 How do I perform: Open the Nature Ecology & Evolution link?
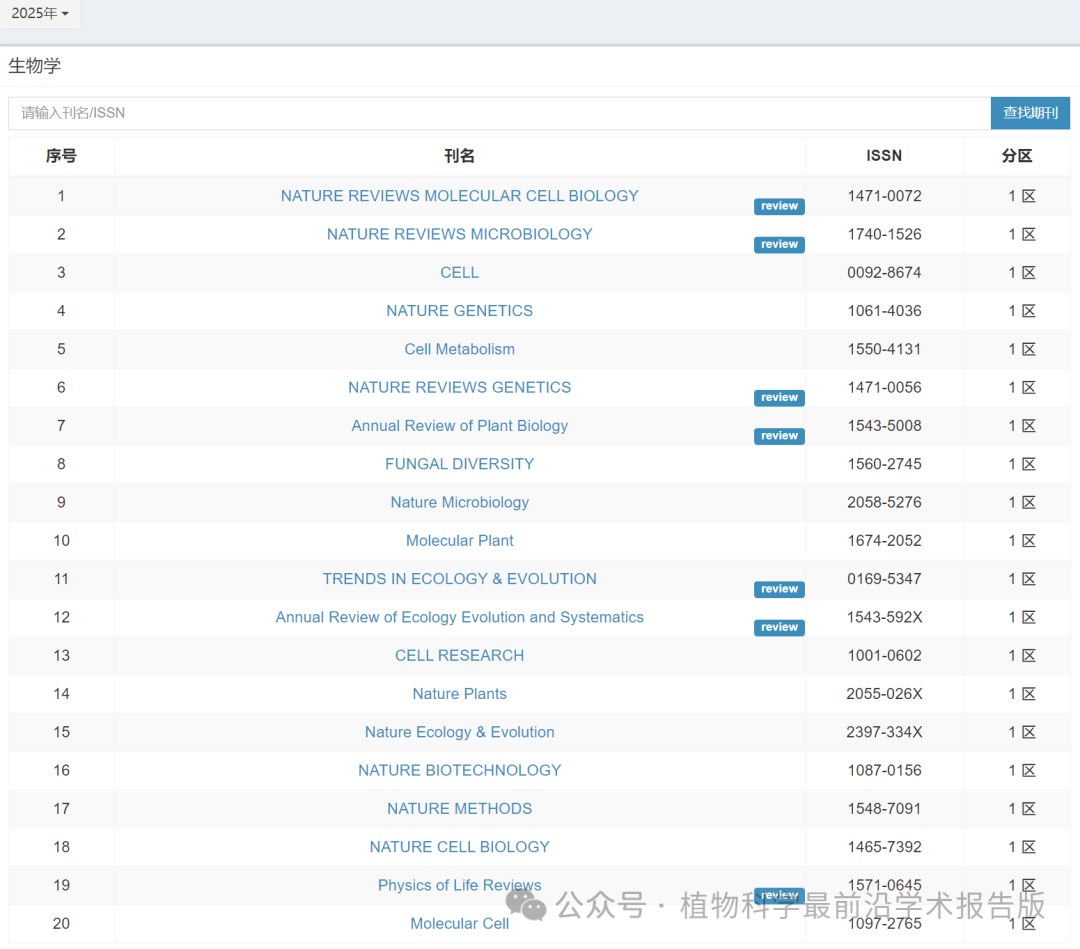(x=459, y=732)
